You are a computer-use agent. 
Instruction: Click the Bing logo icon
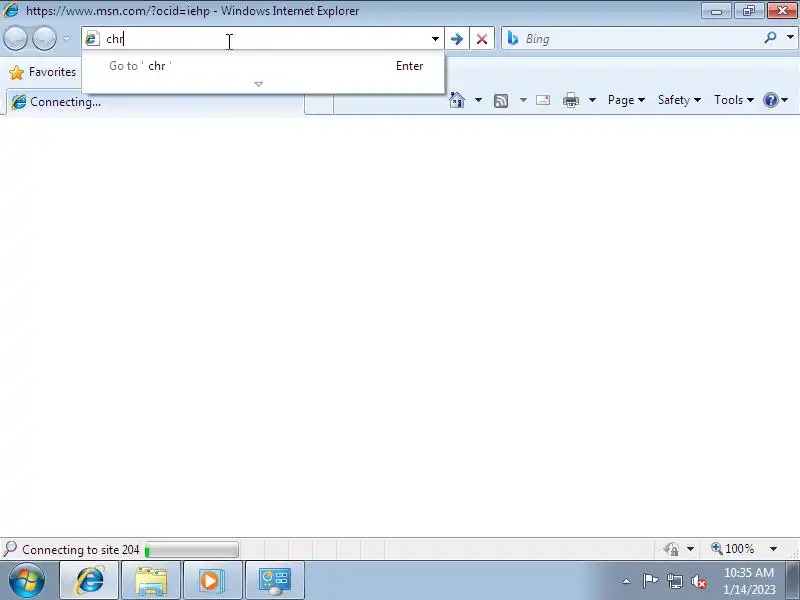tap(513, 38)
